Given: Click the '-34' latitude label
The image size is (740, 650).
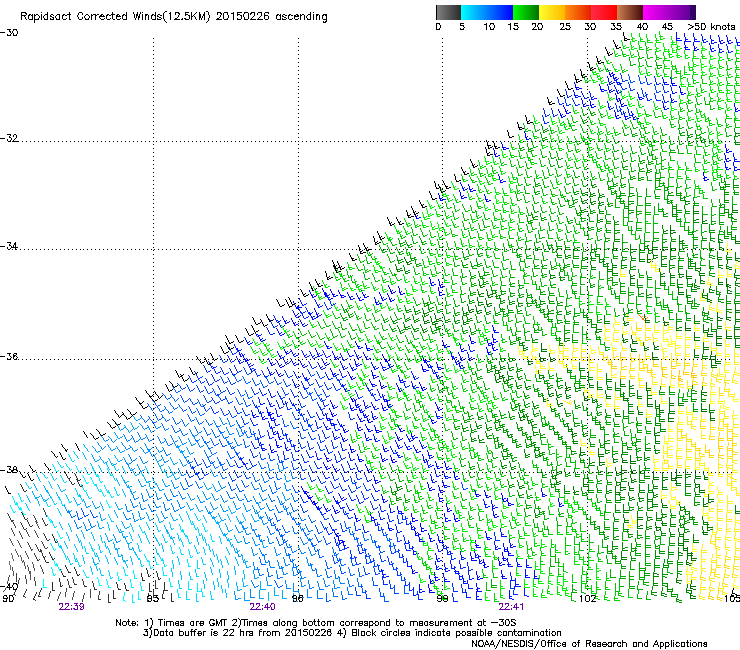Looking at the screenshot, I should coord(9,246).
